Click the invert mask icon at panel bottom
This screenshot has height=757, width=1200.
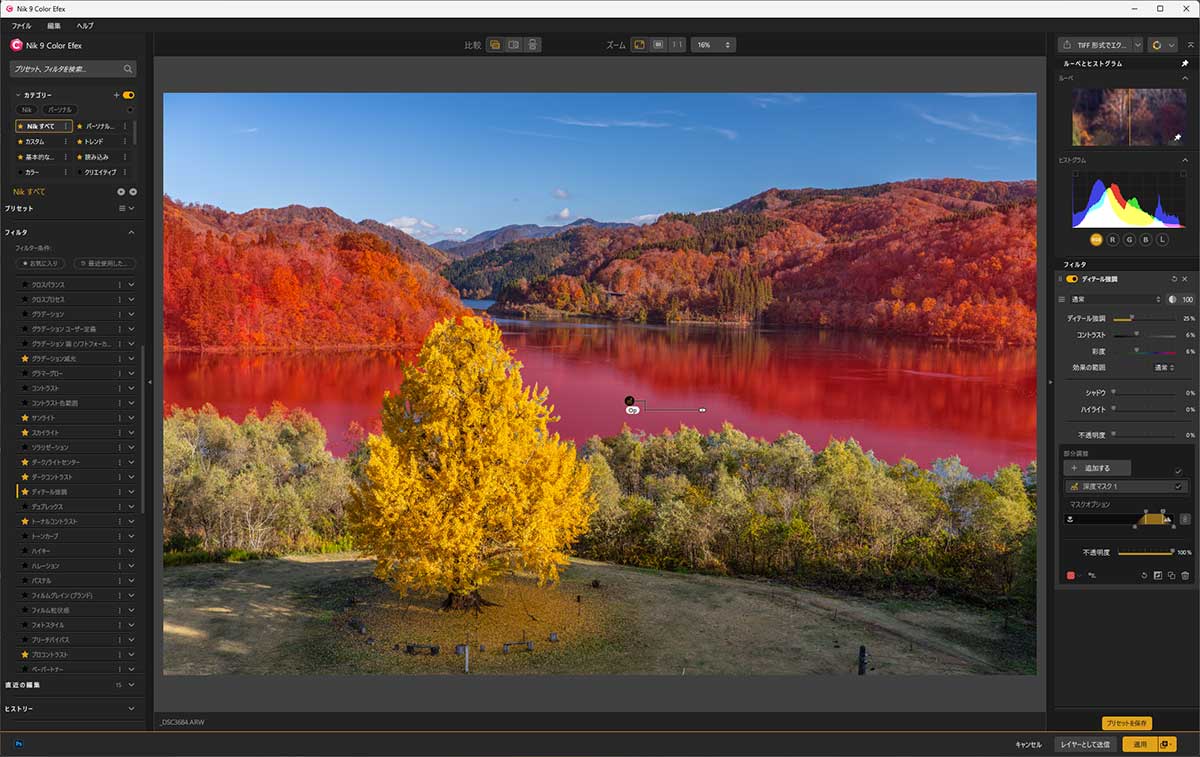tap(1157, 575)
